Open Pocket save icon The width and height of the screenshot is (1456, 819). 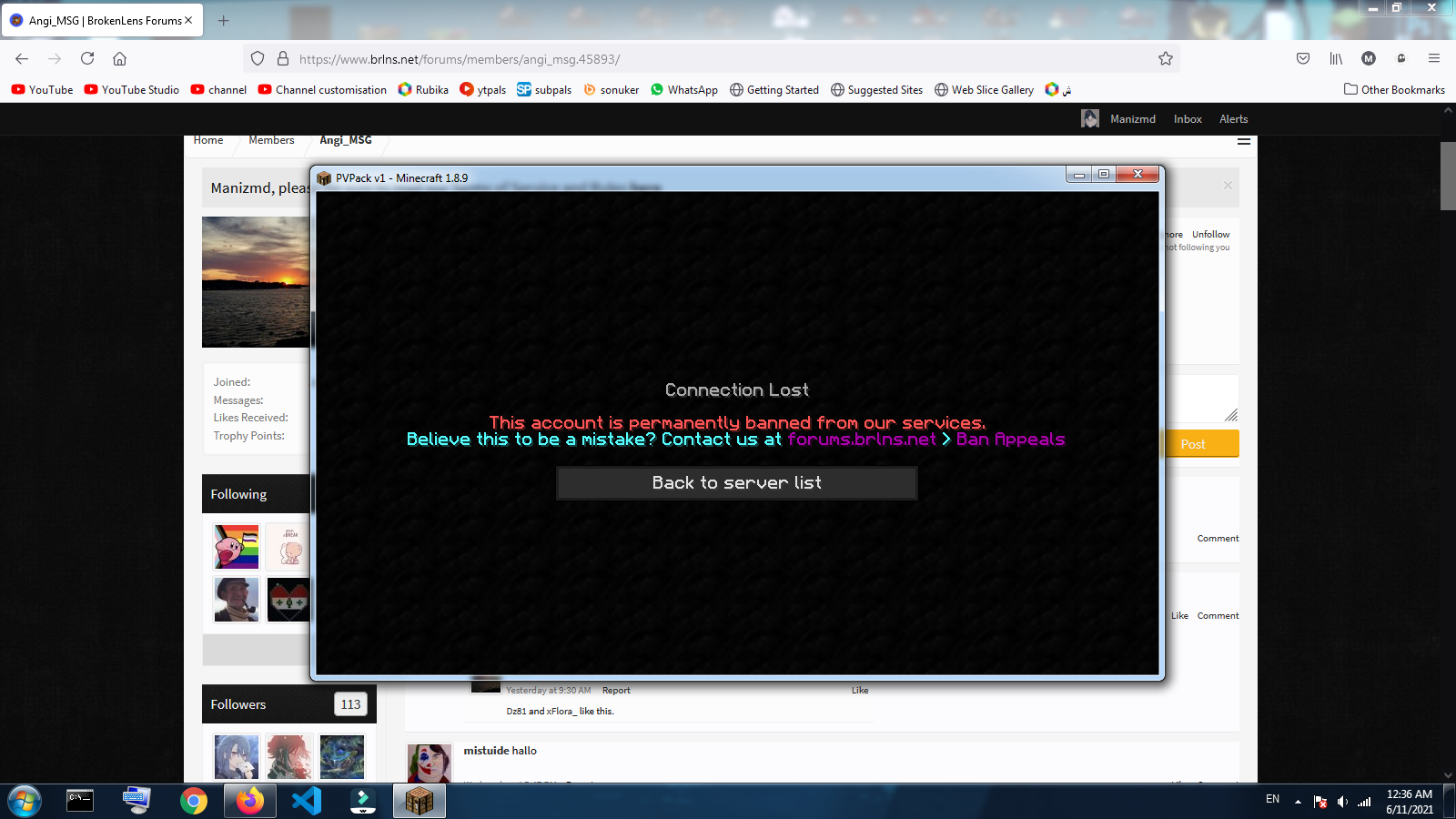(1303, 58)
